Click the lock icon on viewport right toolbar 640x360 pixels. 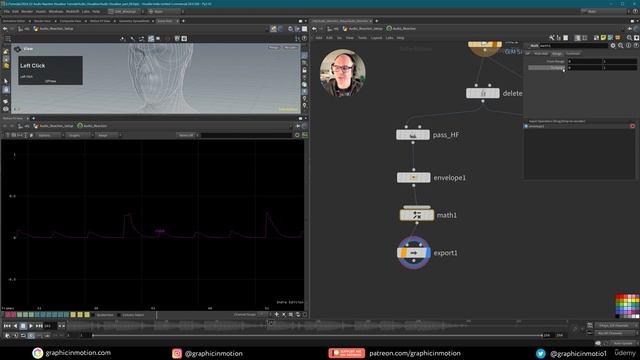(304, 70)
